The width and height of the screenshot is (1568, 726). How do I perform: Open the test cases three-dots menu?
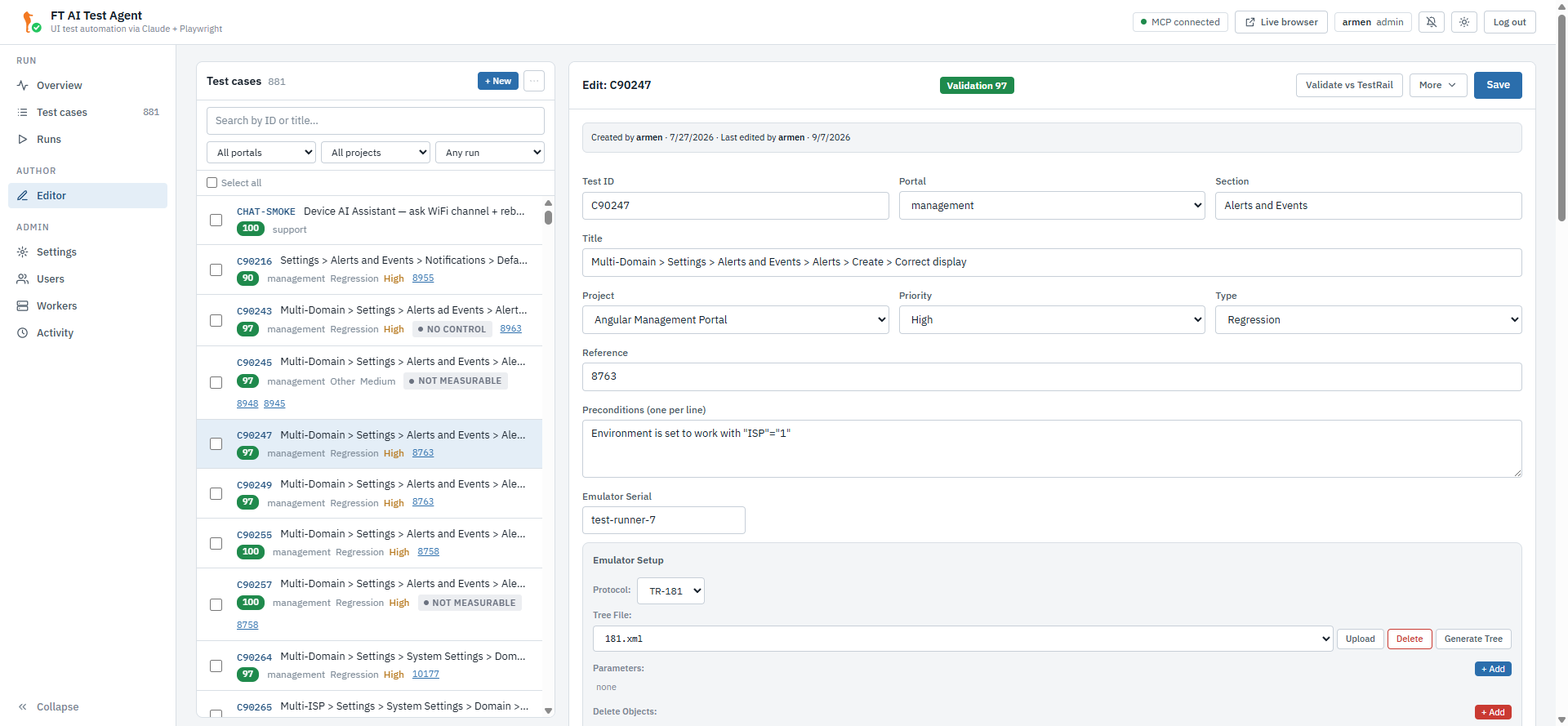tap(534, 81)
